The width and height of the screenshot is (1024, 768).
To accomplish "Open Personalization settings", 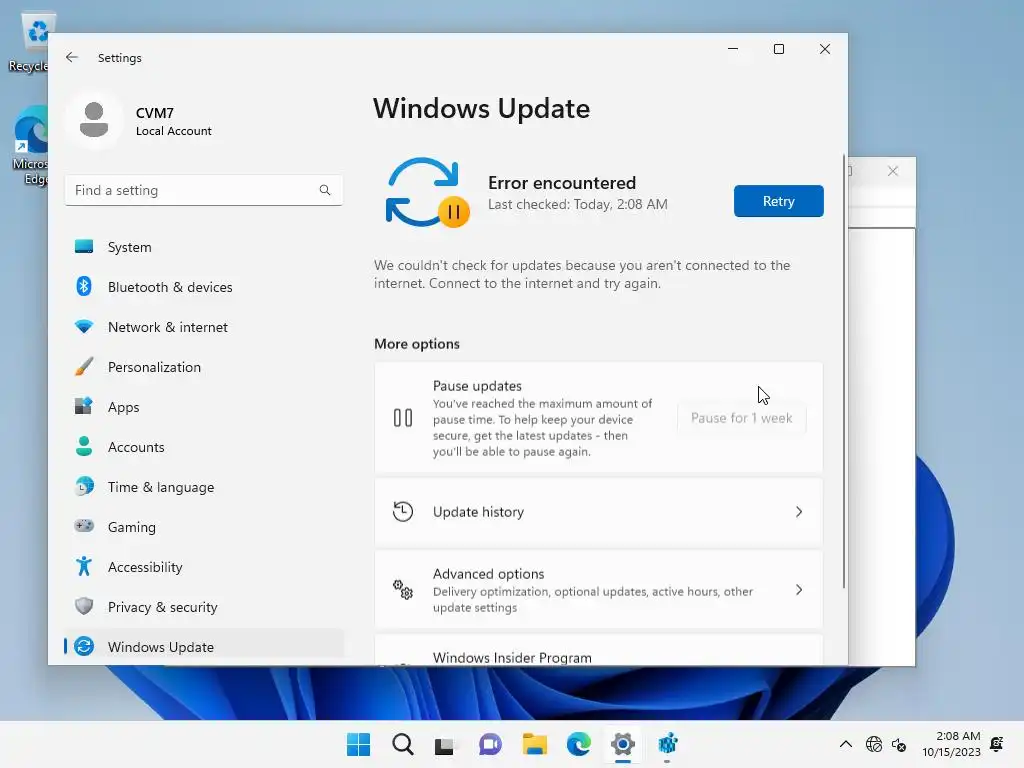I will pos(204,366).
